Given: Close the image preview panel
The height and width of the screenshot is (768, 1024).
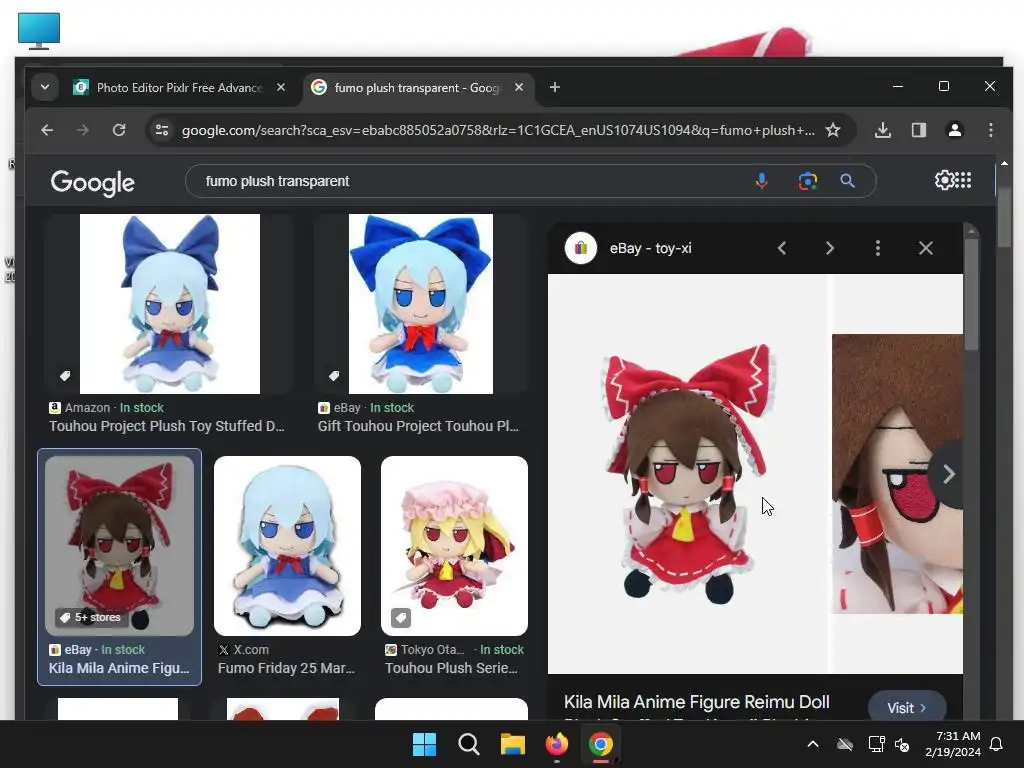Looking at the screenshot, I should (925, 248).
